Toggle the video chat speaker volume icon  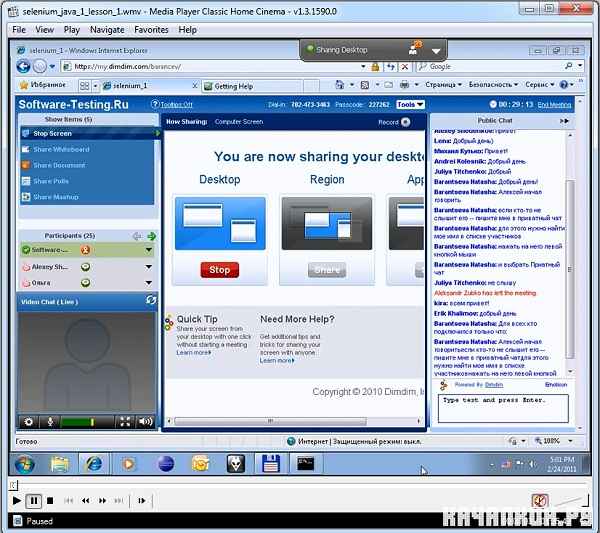coord(145,422)
